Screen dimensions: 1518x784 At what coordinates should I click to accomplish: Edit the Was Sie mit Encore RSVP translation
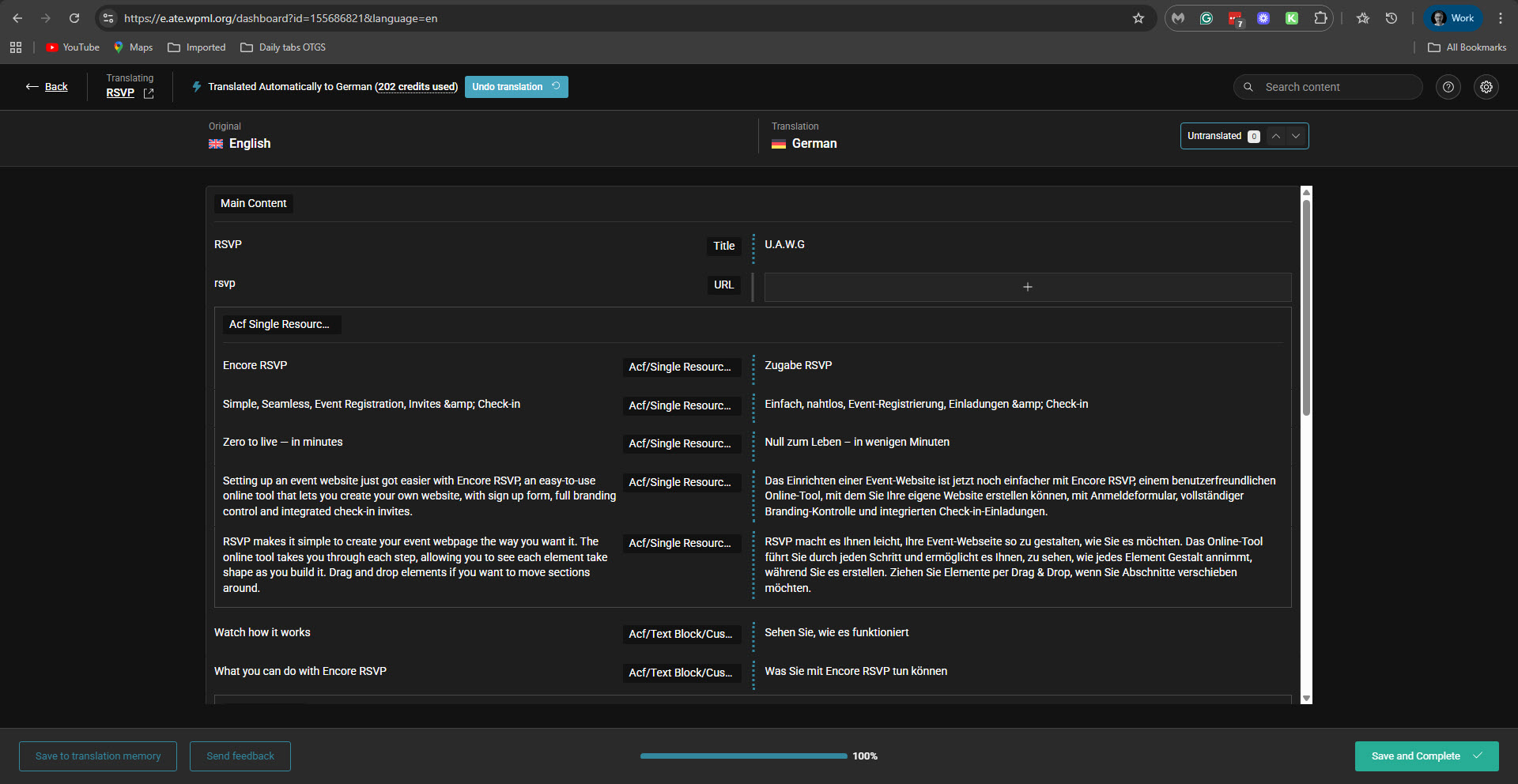click(x=856, y=671)
